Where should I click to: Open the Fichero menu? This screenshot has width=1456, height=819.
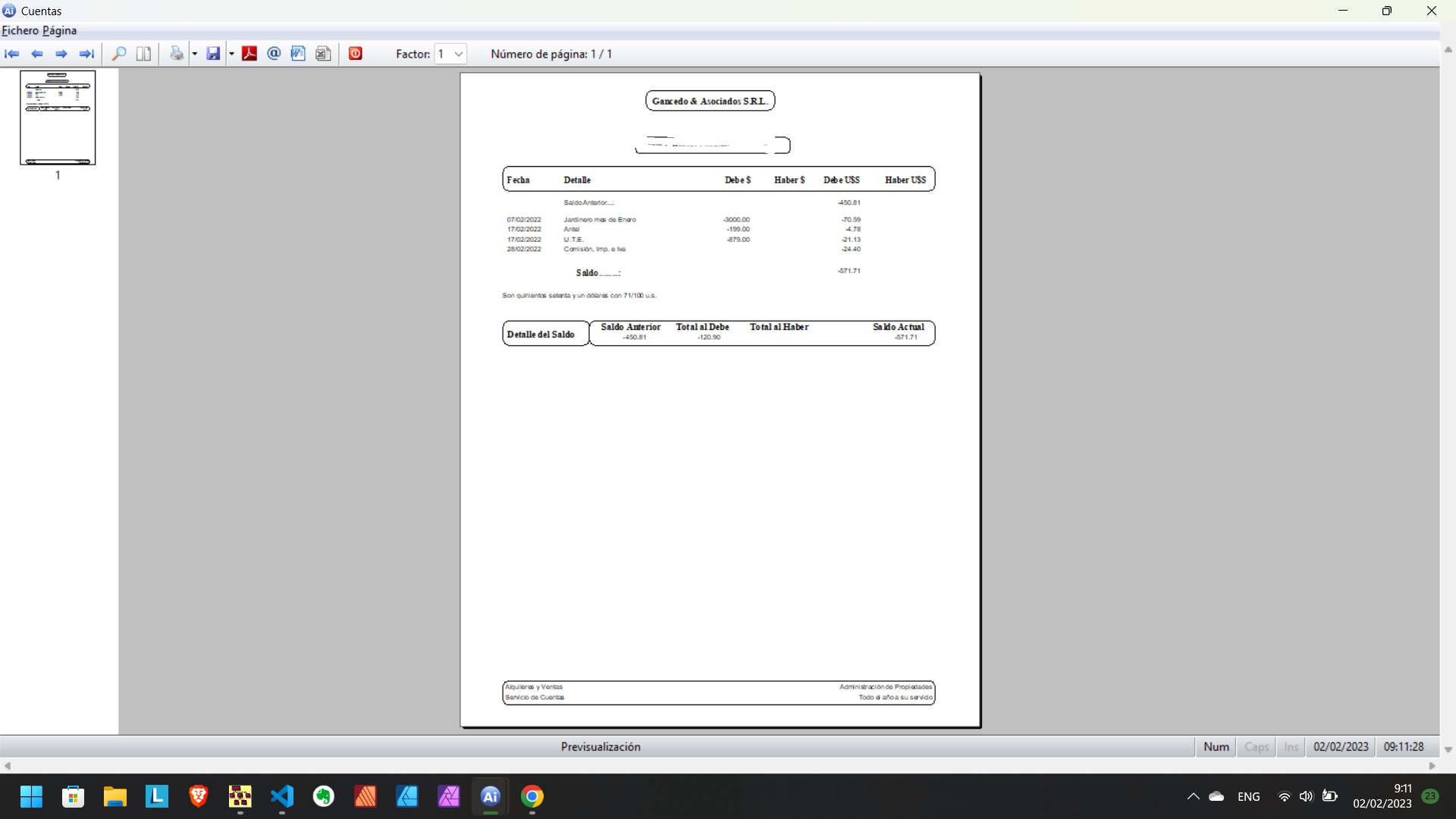20,30
